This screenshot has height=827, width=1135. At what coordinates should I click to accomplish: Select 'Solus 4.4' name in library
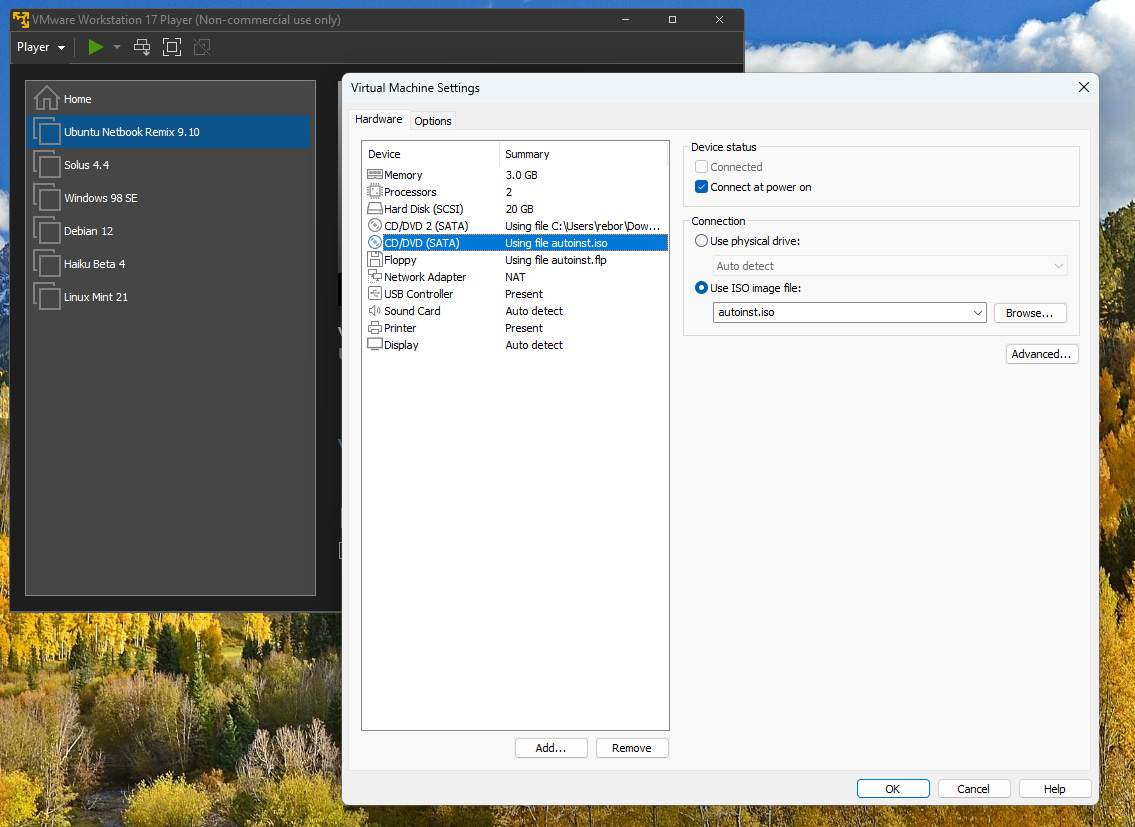click(x=86, y=165)
